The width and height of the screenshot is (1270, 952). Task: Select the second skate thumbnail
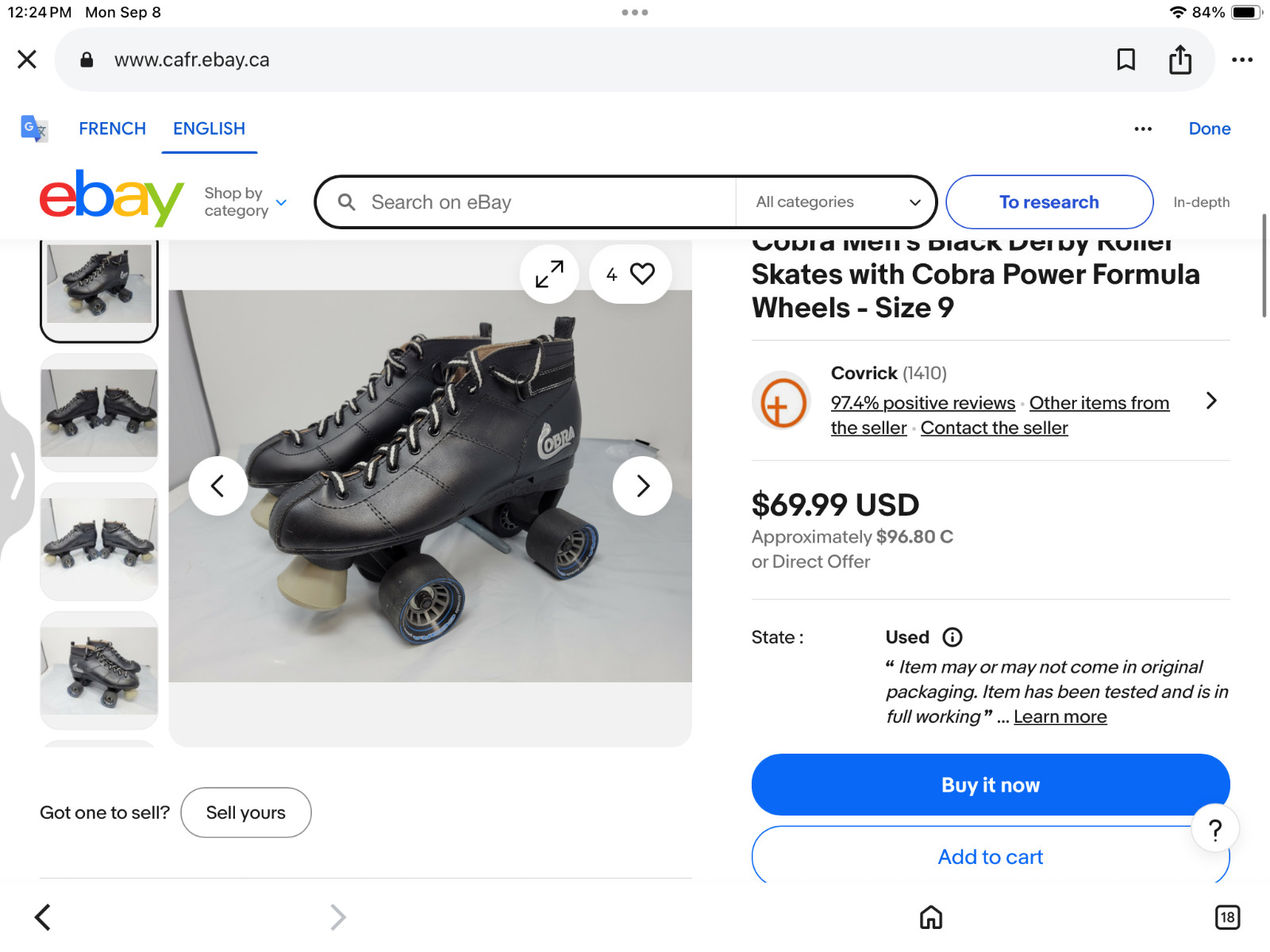(x=99, y=413)
